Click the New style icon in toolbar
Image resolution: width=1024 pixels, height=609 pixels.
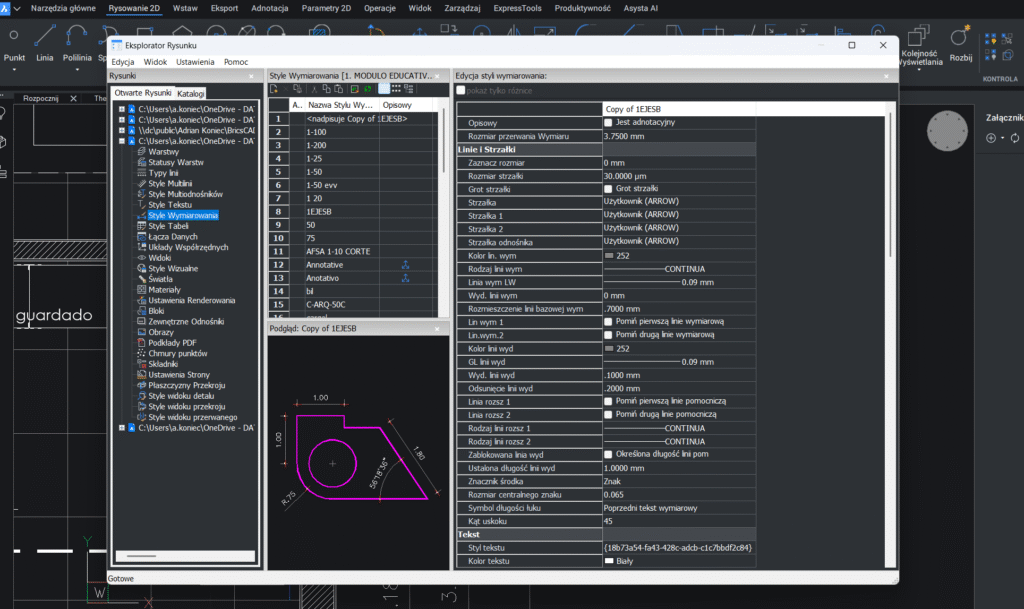click(x=275, y=89)
